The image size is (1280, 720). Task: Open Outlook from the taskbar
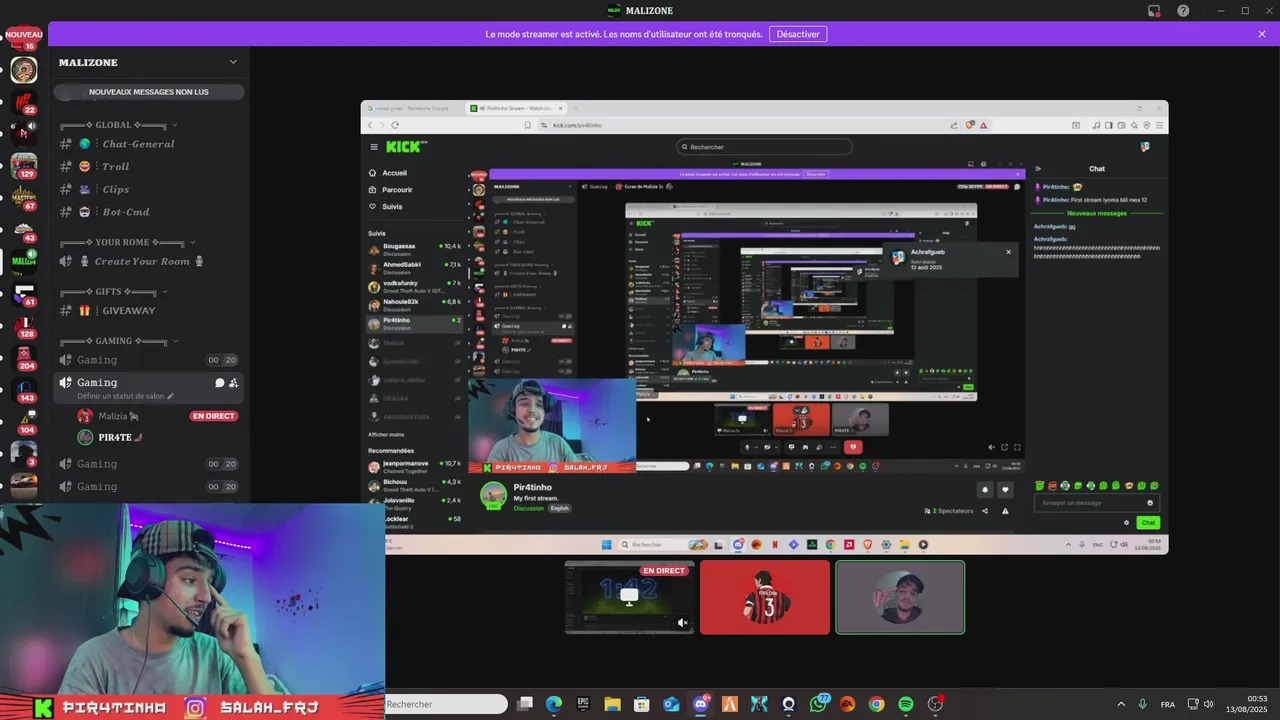coord(671,704)
